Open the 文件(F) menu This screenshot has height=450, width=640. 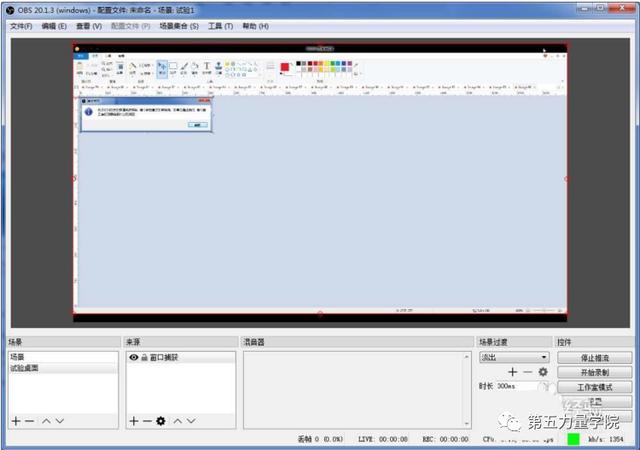[21, 26]
